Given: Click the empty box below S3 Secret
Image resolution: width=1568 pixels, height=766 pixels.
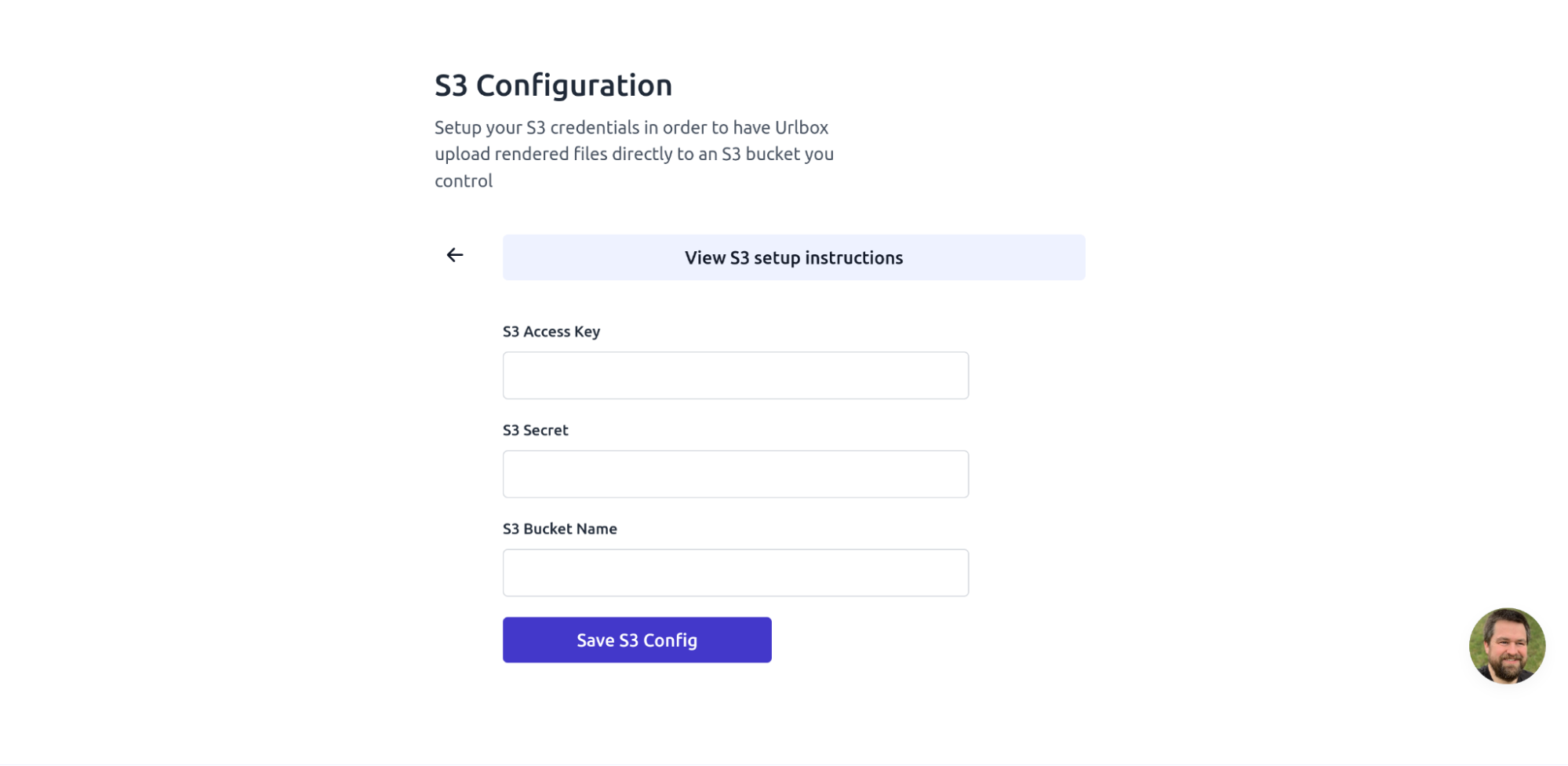Looking at the screenshot, I should click(x=735, y=474).
